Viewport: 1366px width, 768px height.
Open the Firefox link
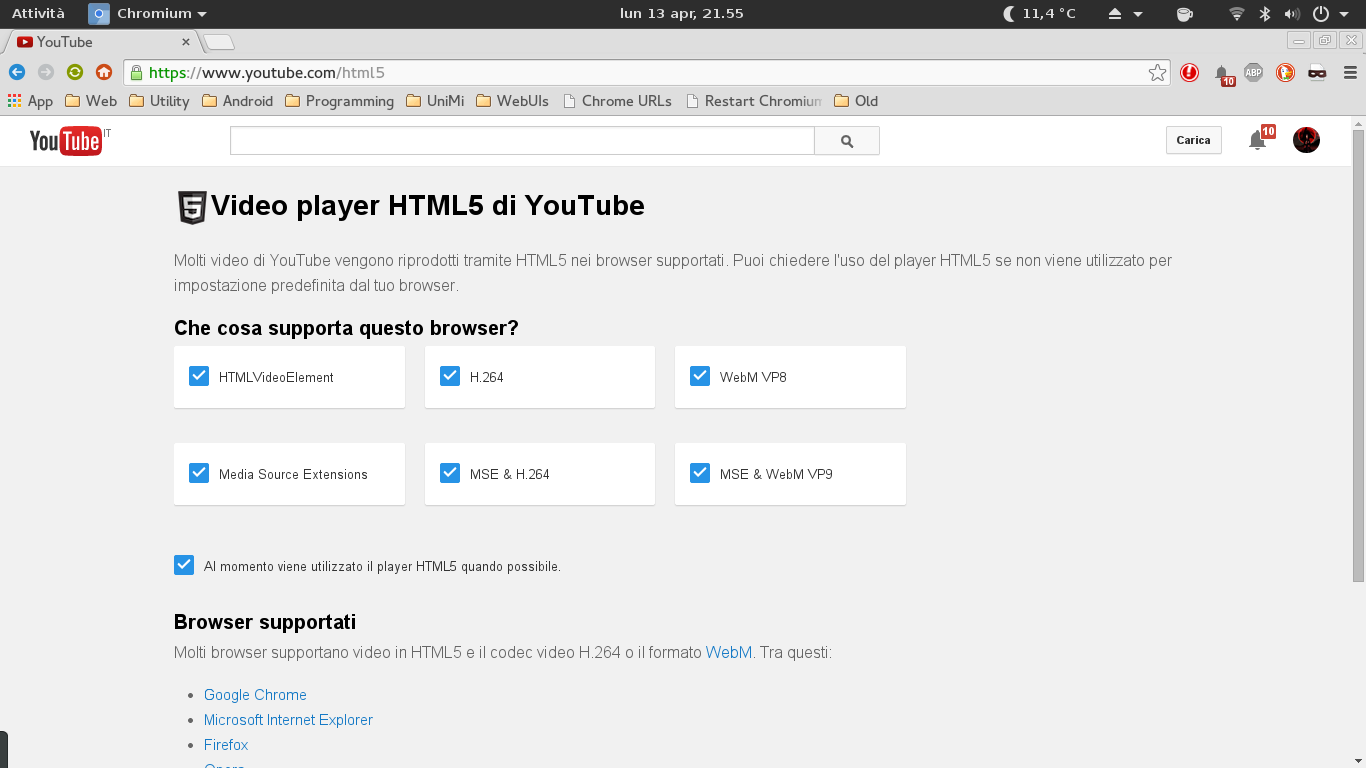(x=226, y=745)
